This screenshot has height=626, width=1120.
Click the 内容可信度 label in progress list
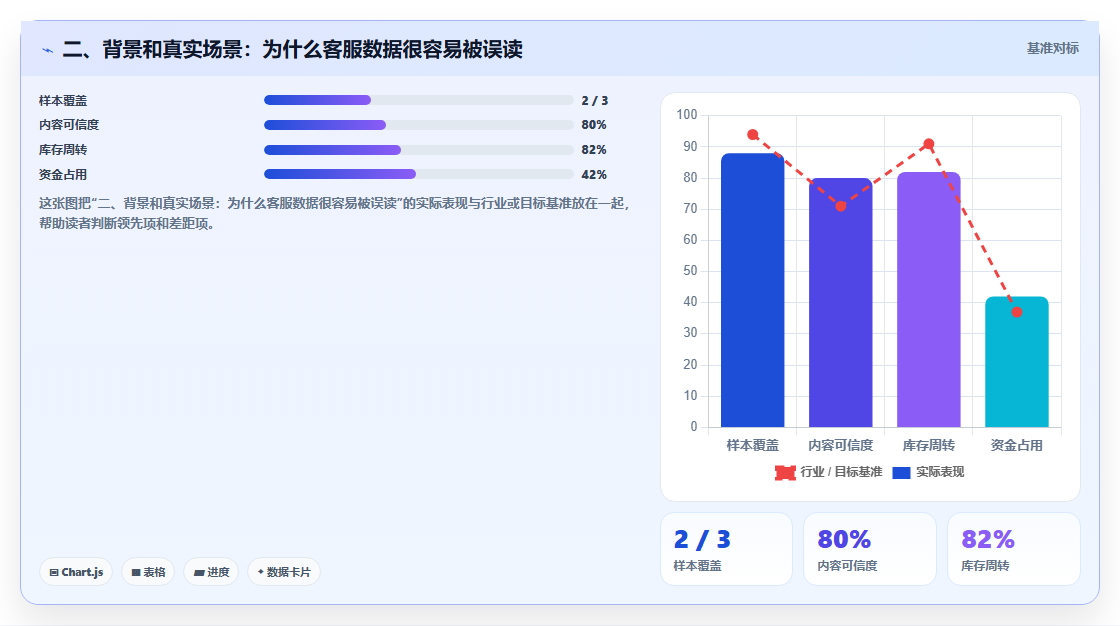[x=69, y=125]
